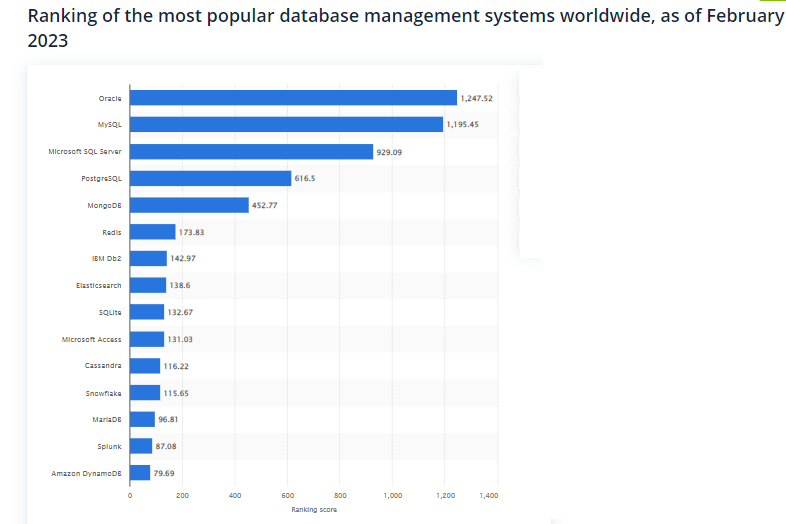786x524 pixels.
Task: Click the value 929.09
Action: 389,152
